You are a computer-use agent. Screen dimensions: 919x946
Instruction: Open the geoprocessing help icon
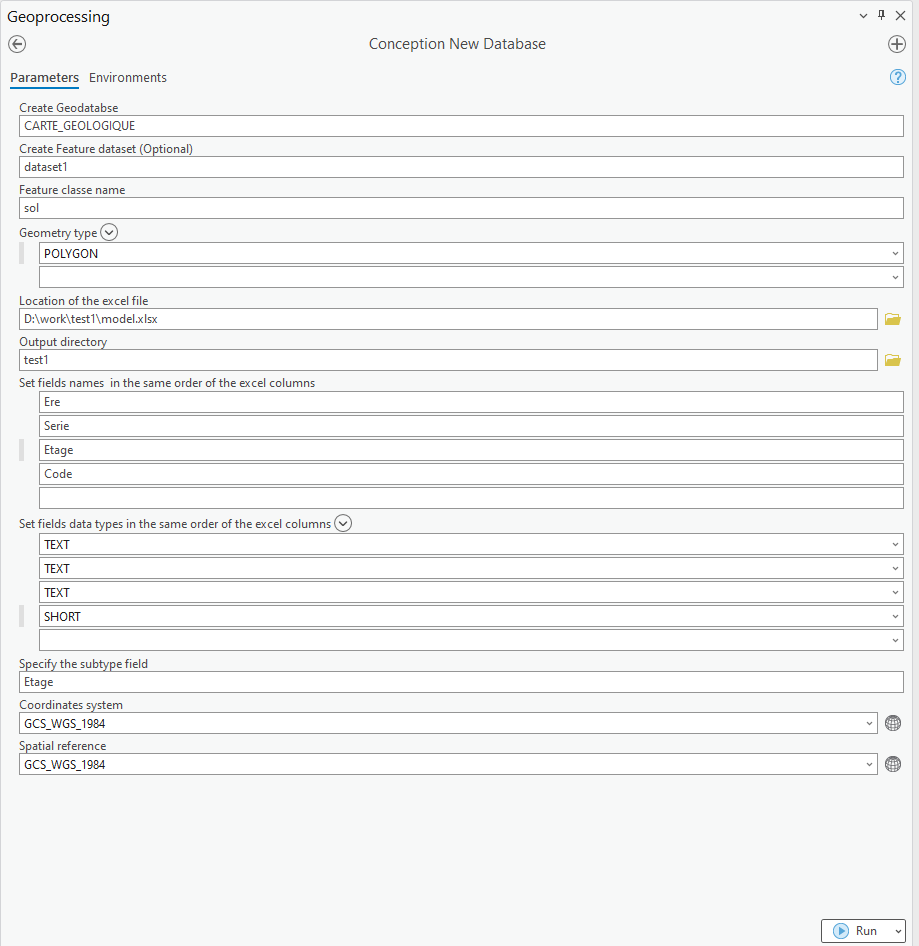(897, 77)
